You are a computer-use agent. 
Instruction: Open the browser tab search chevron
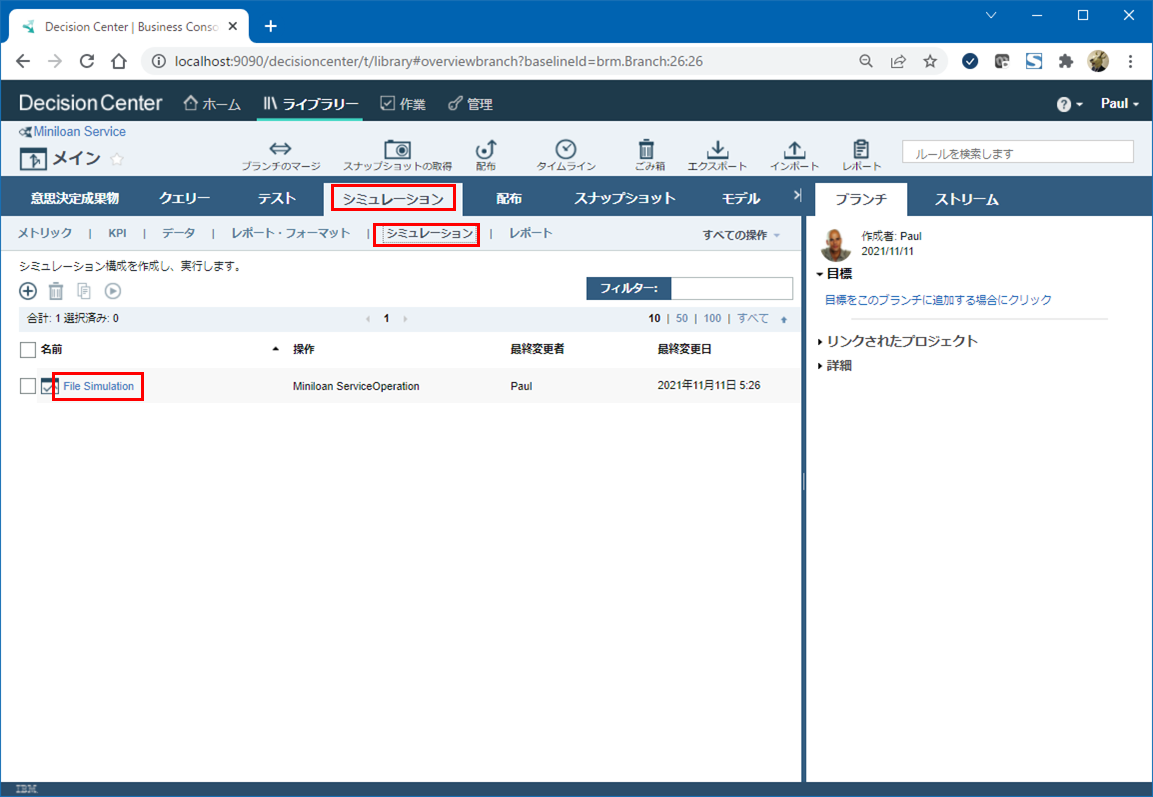(x=990, y=15)
